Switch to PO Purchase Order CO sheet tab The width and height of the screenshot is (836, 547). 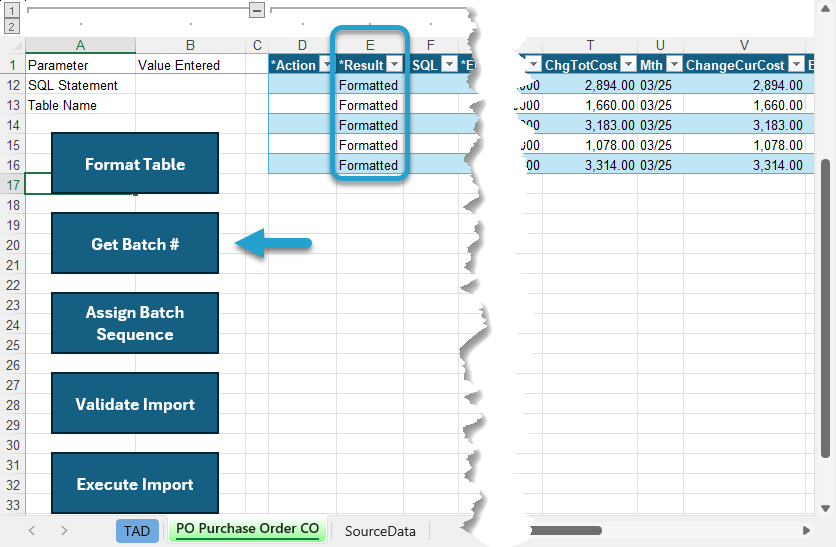coord(247,529)
